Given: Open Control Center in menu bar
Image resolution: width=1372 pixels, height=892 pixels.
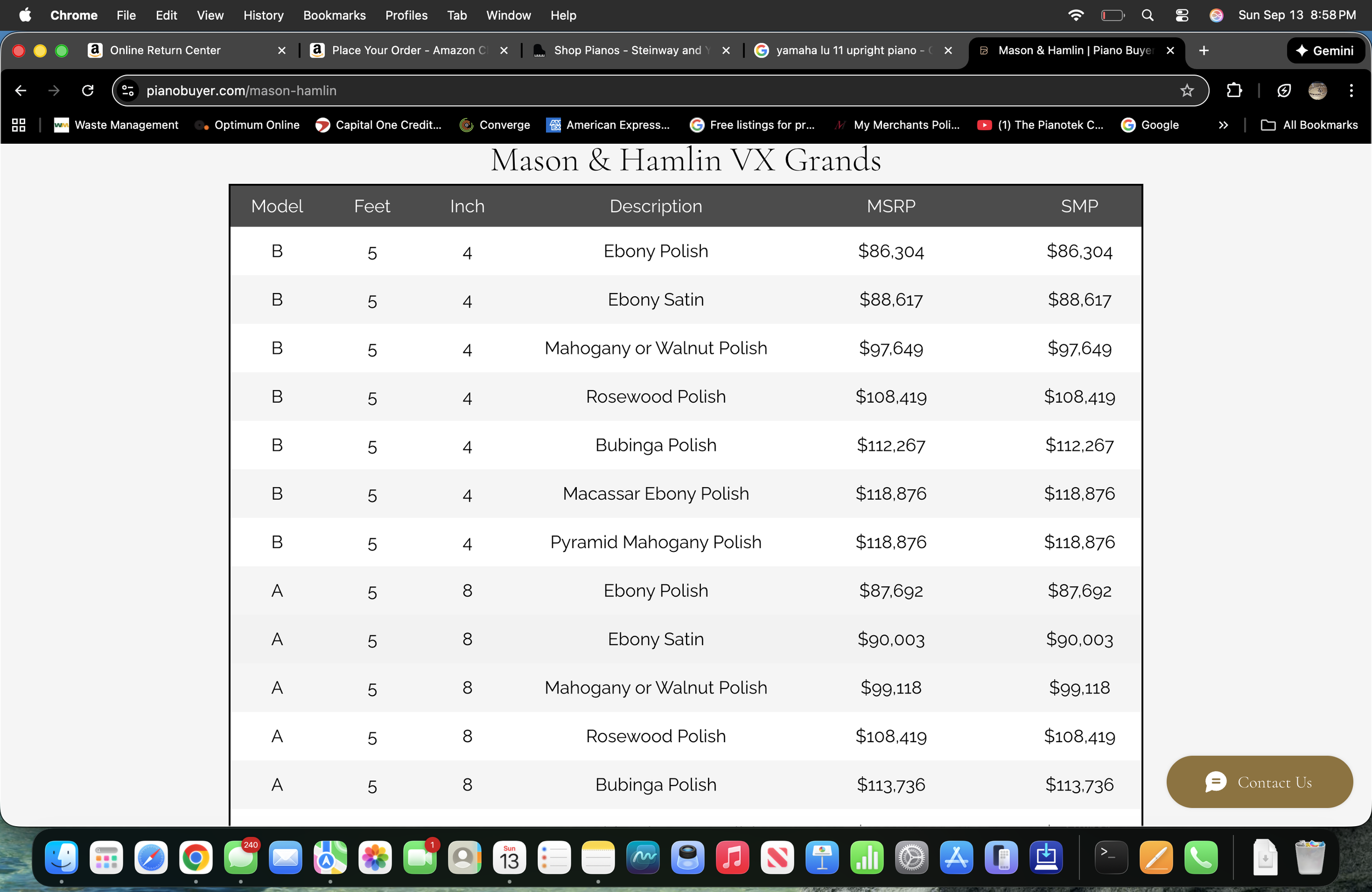Looking at the screenshot, I should tap(1182, 15).
